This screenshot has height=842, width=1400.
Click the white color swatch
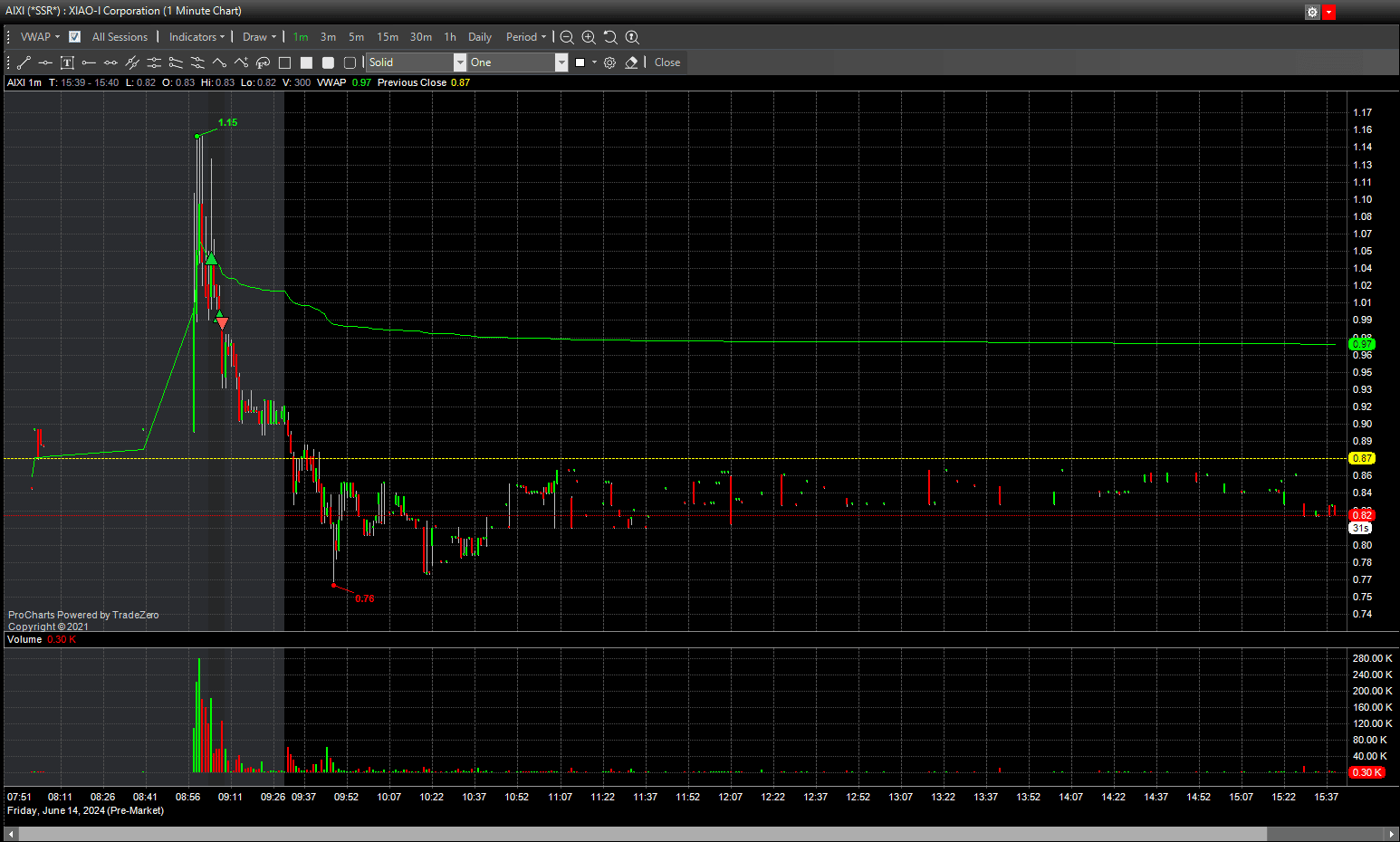[580, 62]
